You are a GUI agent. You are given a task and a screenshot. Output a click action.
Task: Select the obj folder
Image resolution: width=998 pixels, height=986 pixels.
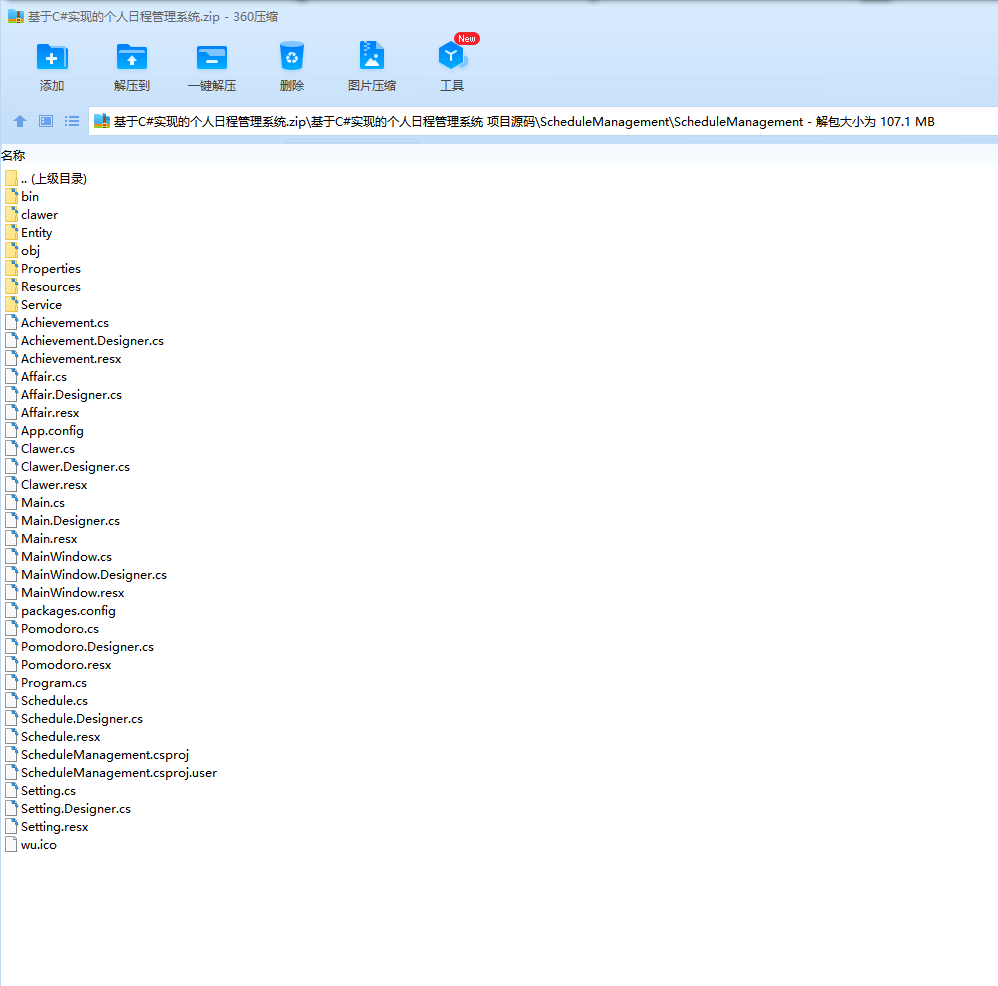(x=23, y=251)
